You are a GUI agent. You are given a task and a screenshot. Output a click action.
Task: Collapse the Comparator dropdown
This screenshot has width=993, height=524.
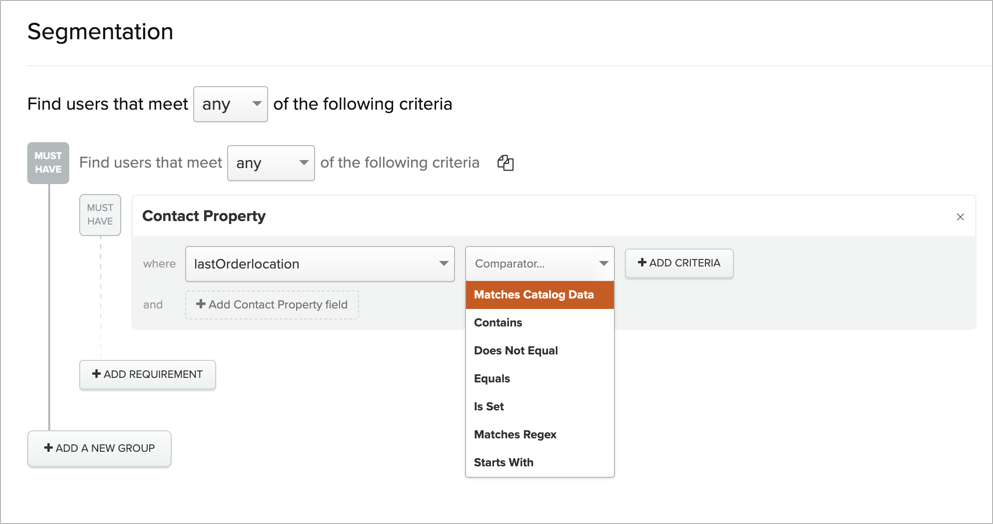[x=539, y=264]
